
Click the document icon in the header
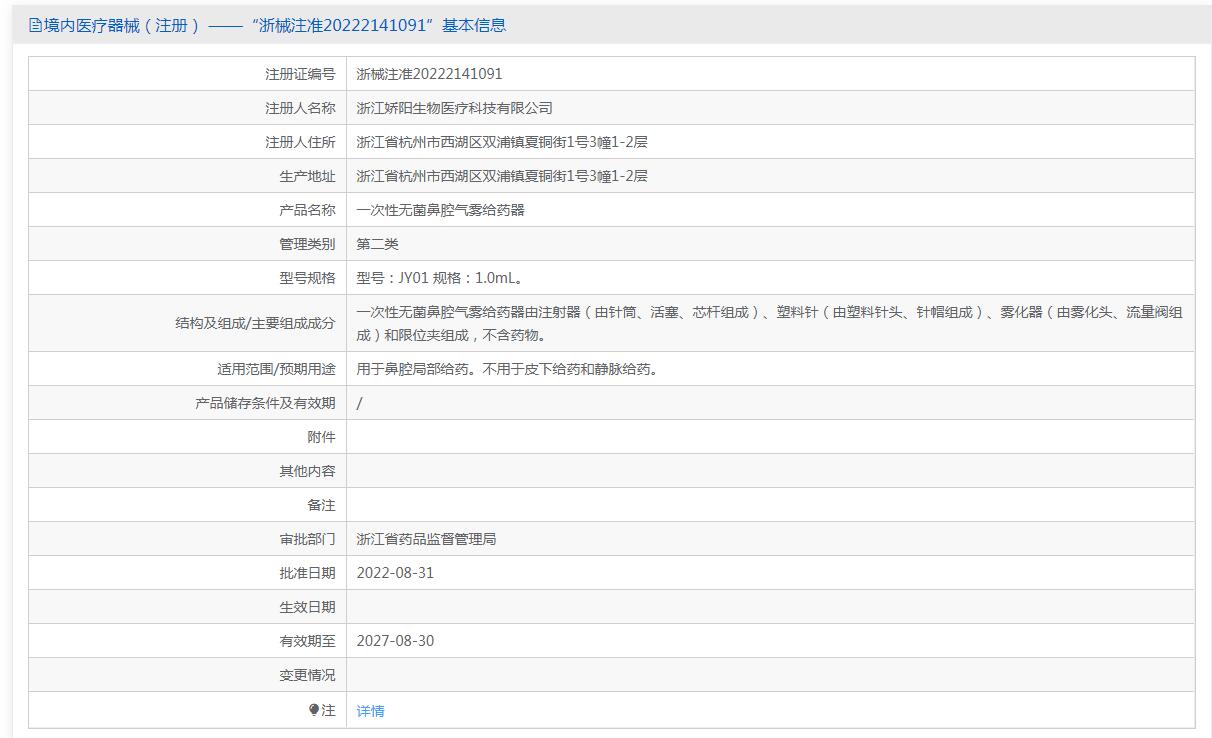pyautogui.click(x=35, y=26)
